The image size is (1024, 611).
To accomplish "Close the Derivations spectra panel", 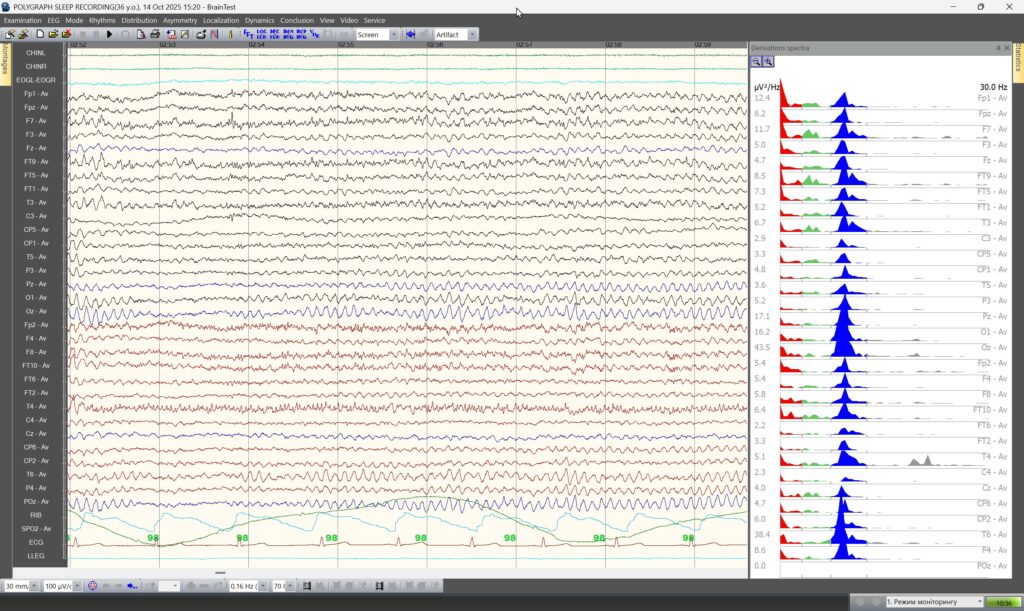I will point(1006,48).
